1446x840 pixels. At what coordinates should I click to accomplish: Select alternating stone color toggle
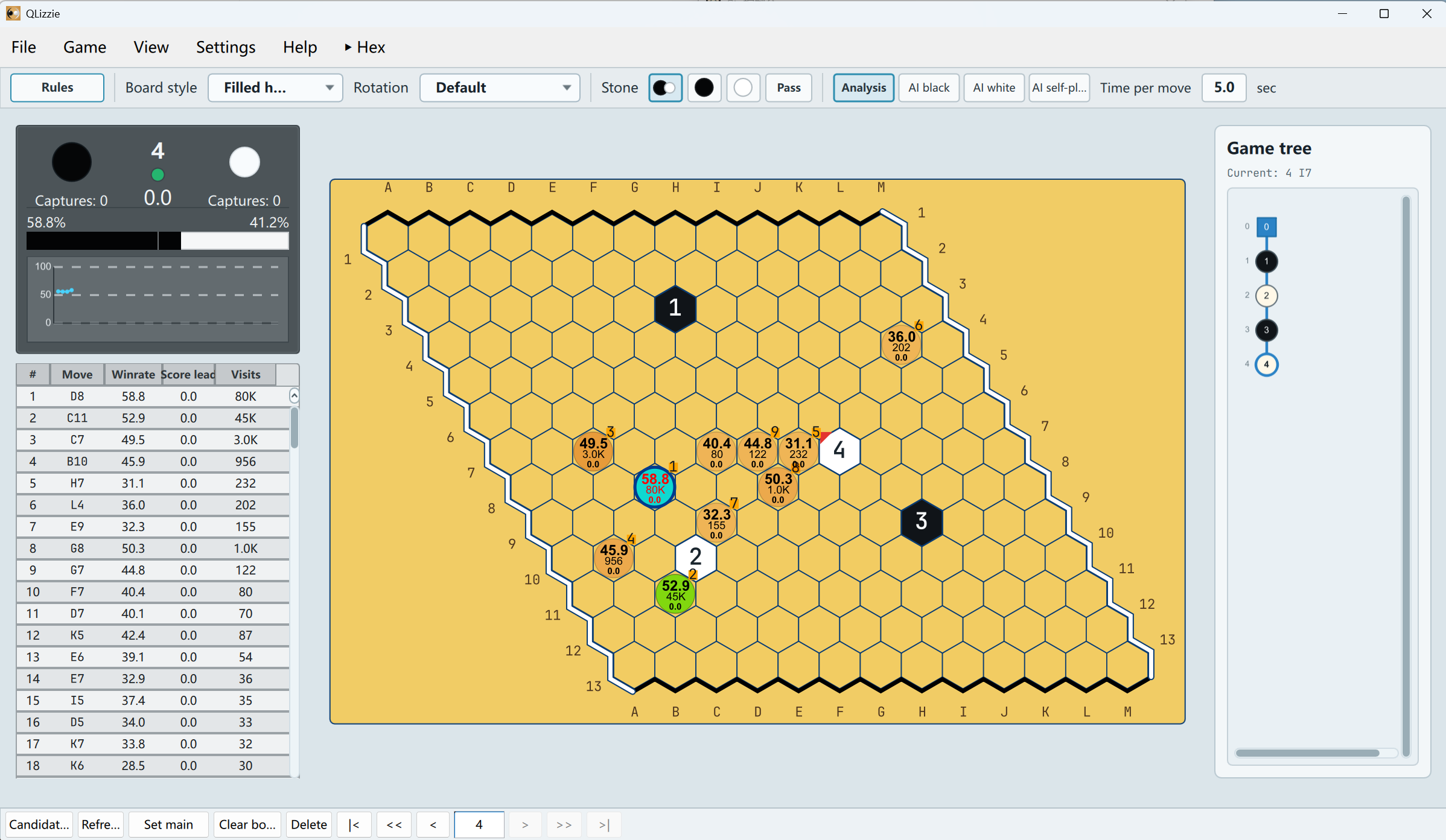(x=665, y=87)
